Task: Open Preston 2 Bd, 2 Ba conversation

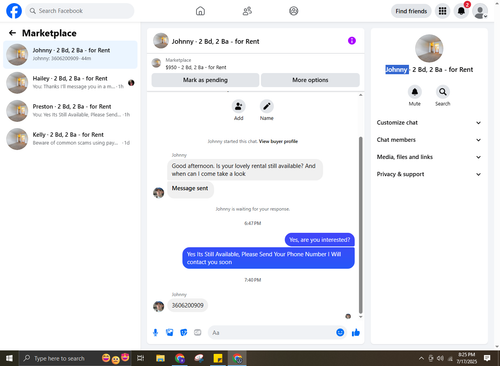Action: coord(70,111)
